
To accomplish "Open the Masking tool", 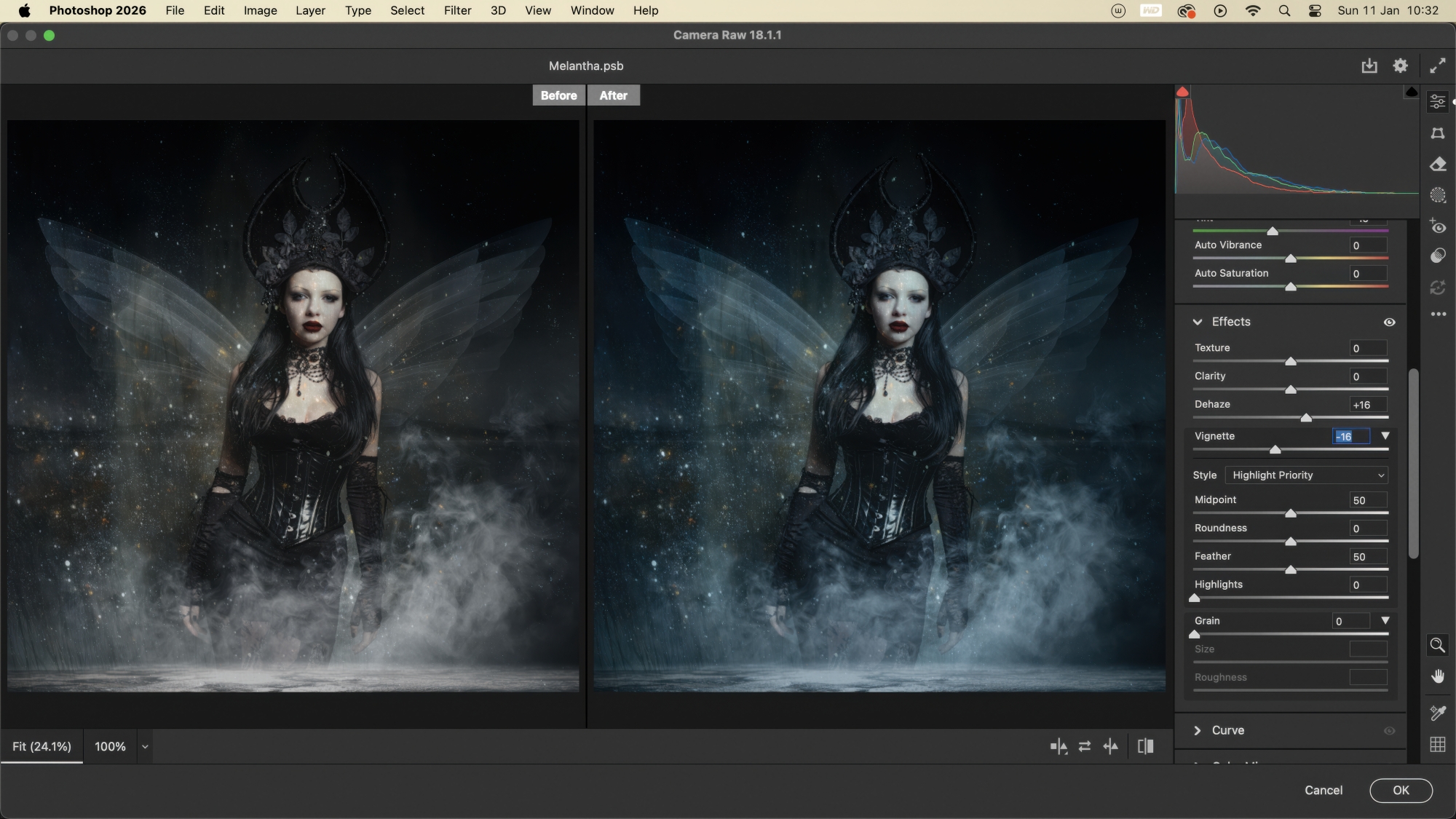I will click(x=1437, y=195).
